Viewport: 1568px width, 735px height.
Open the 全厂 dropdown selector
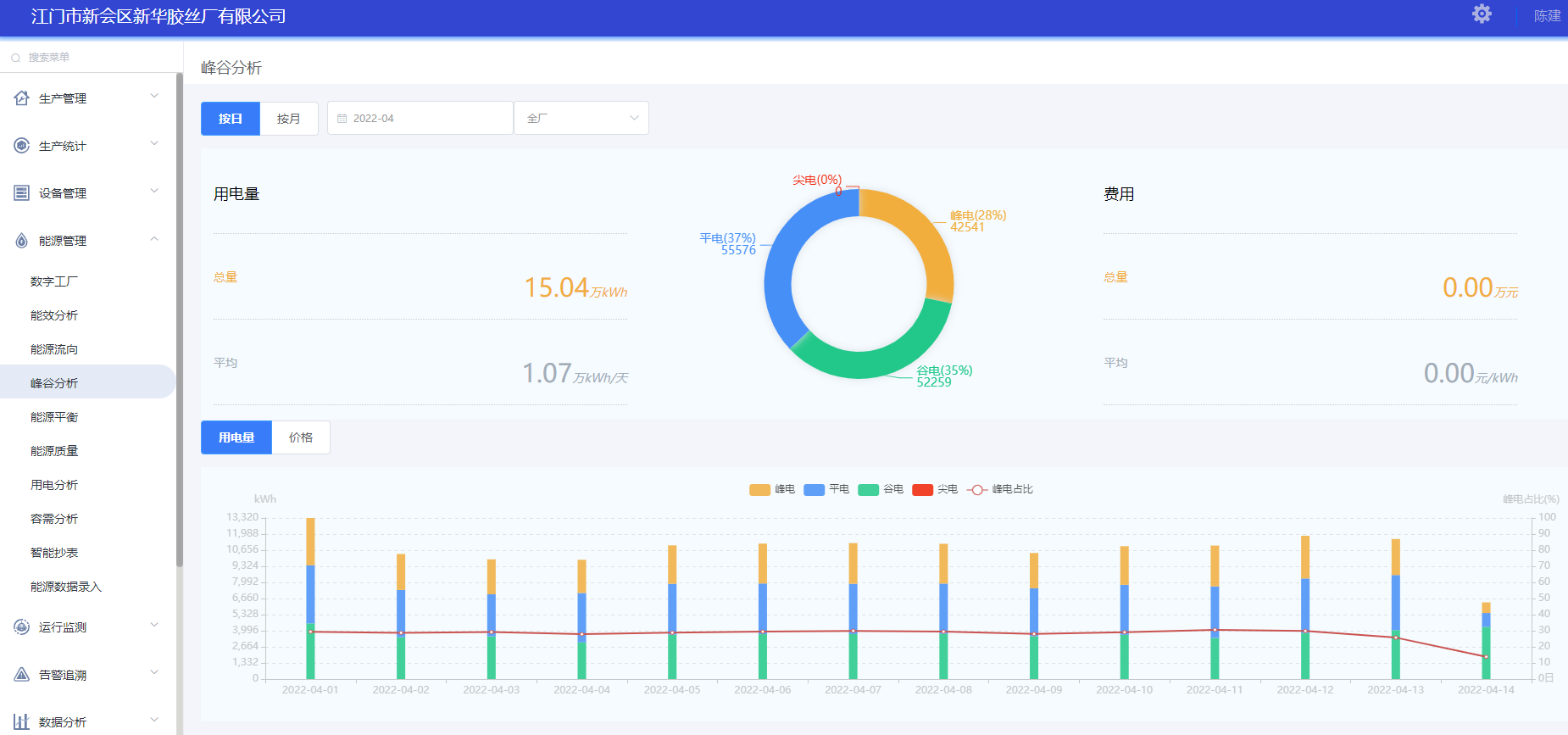[x=581, y=119]
